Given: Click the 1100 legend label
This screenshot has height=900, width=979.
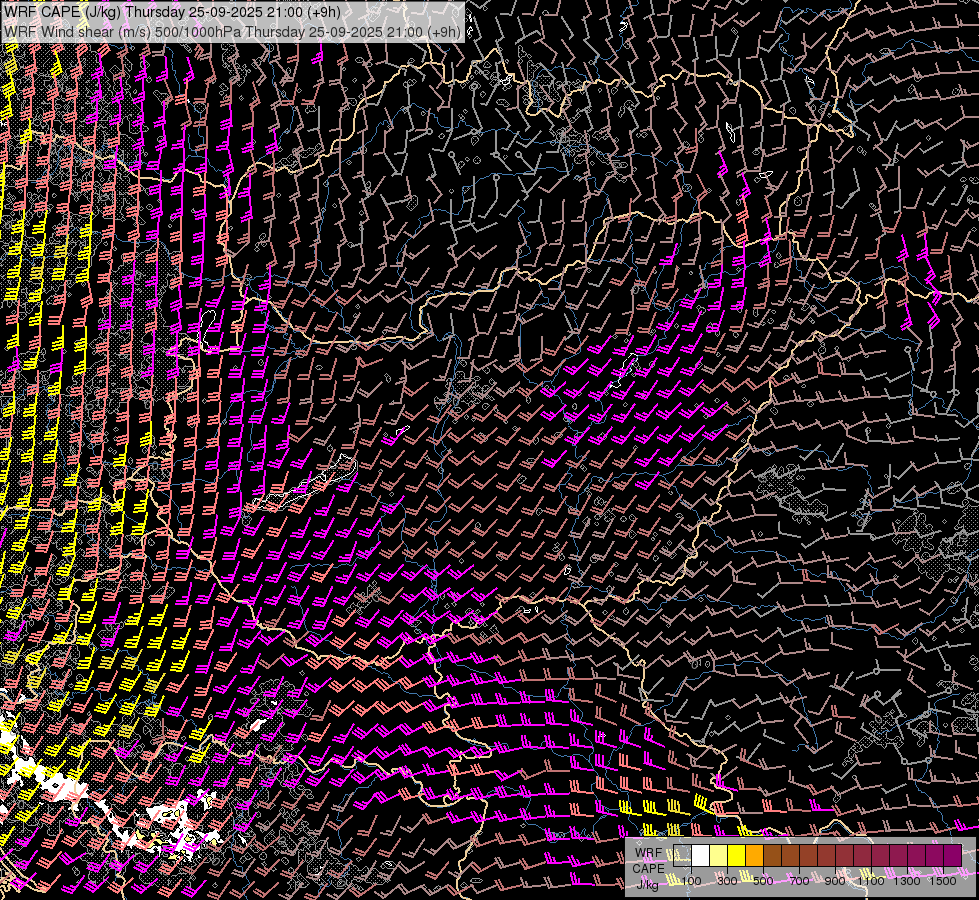Looking at the screenshot, I should (870, 881).
